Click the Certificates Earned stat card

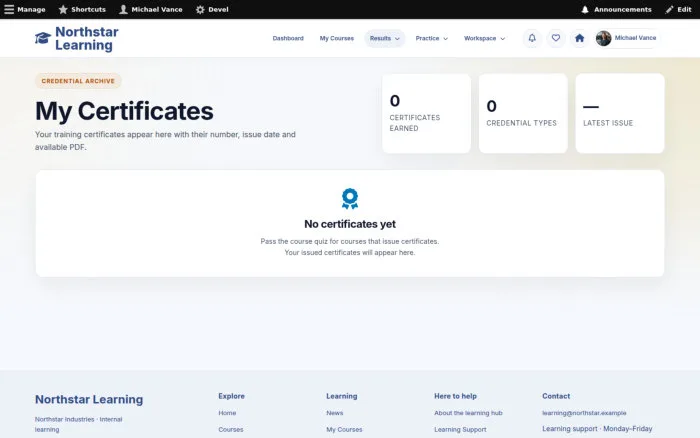coord(426,113)
